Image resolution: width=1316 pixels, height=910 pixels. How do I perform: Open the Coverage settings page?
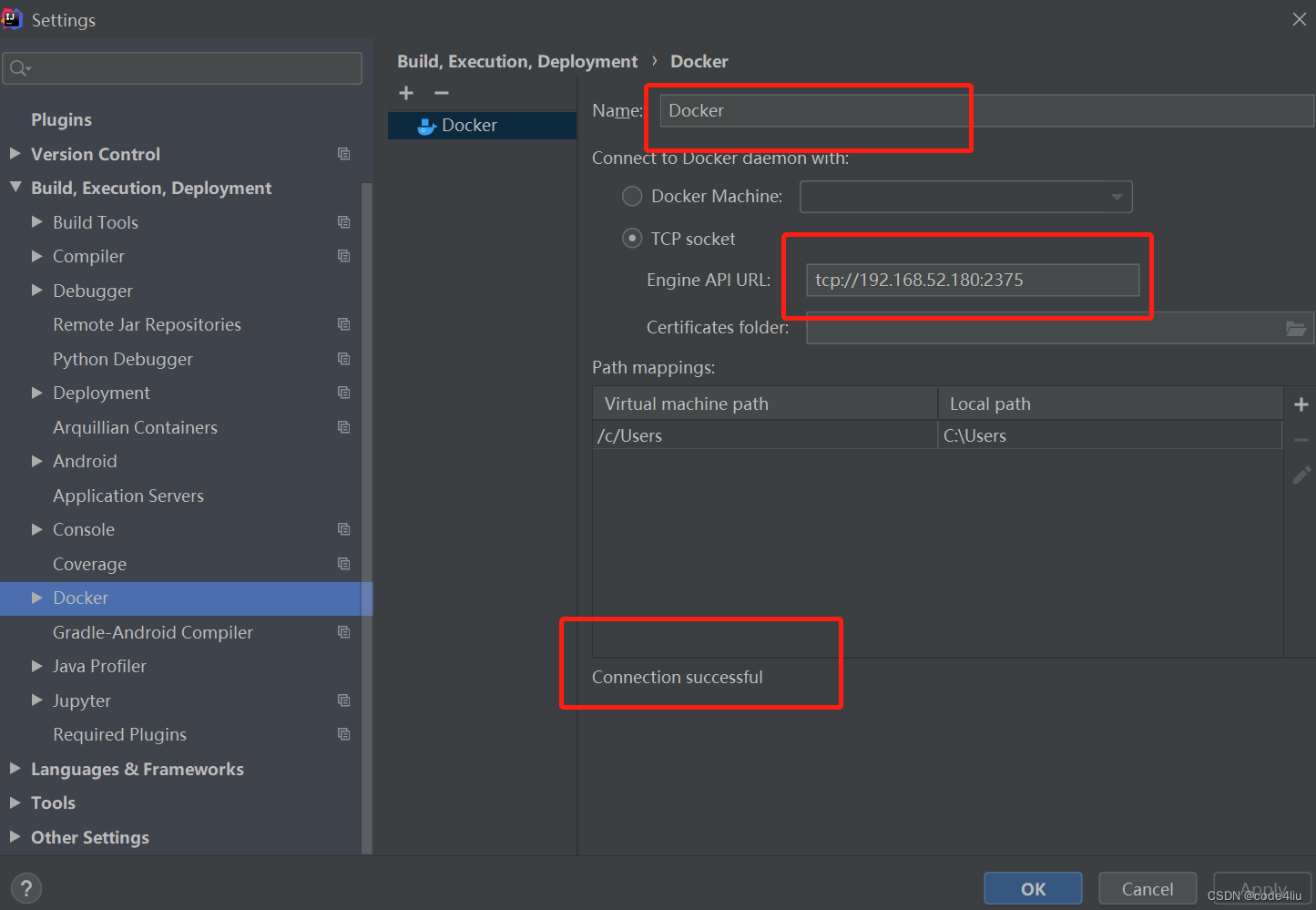[89, 564]
